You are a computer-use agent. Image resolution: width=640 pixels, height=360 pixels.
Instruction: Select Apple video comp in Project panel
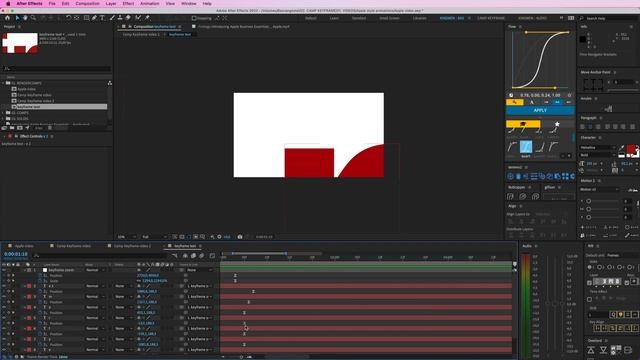click(27, 89)
